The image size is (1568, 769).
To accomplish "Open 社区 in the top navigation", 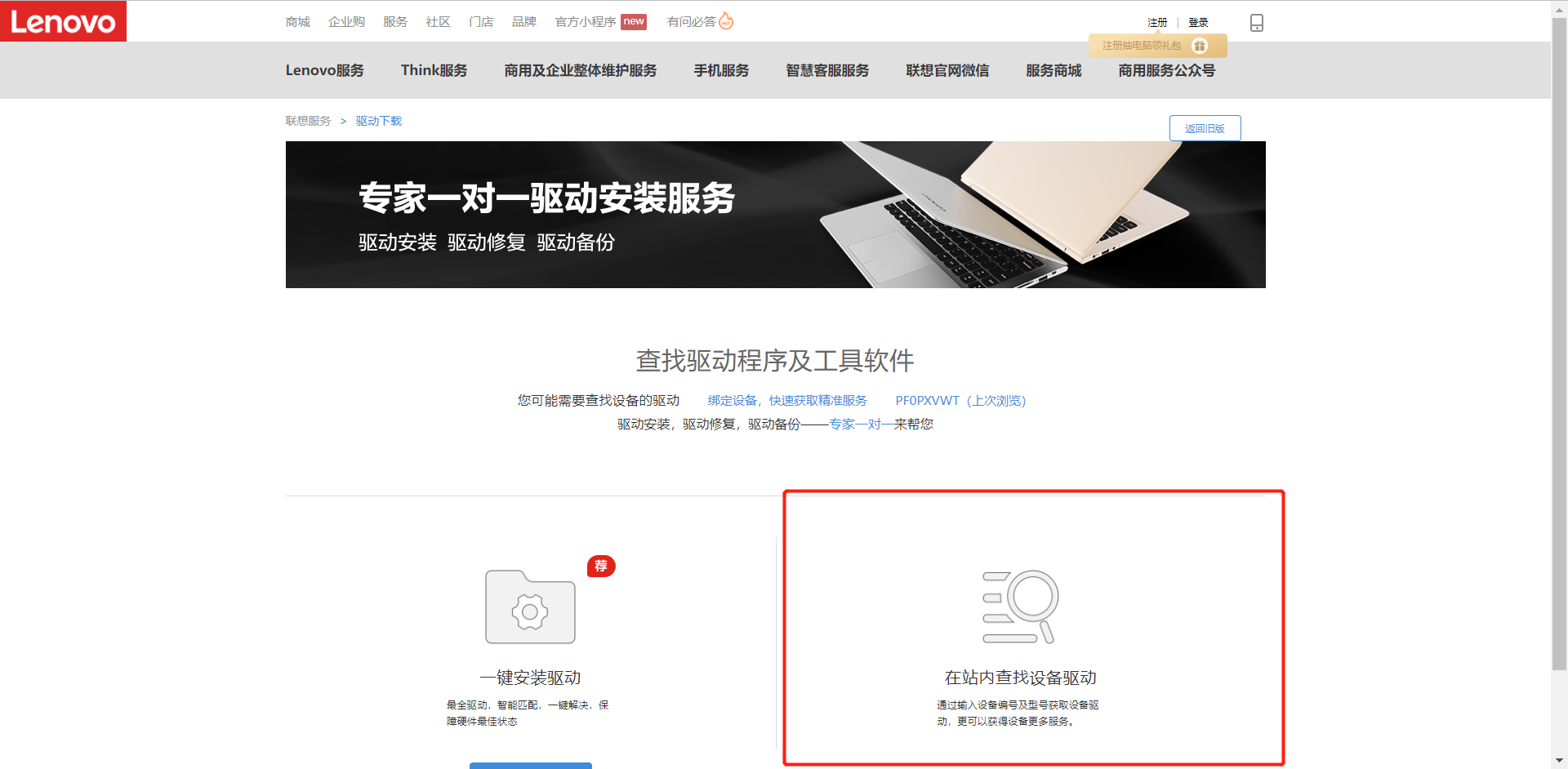I will pyautogui.click(x=439, y=22).
